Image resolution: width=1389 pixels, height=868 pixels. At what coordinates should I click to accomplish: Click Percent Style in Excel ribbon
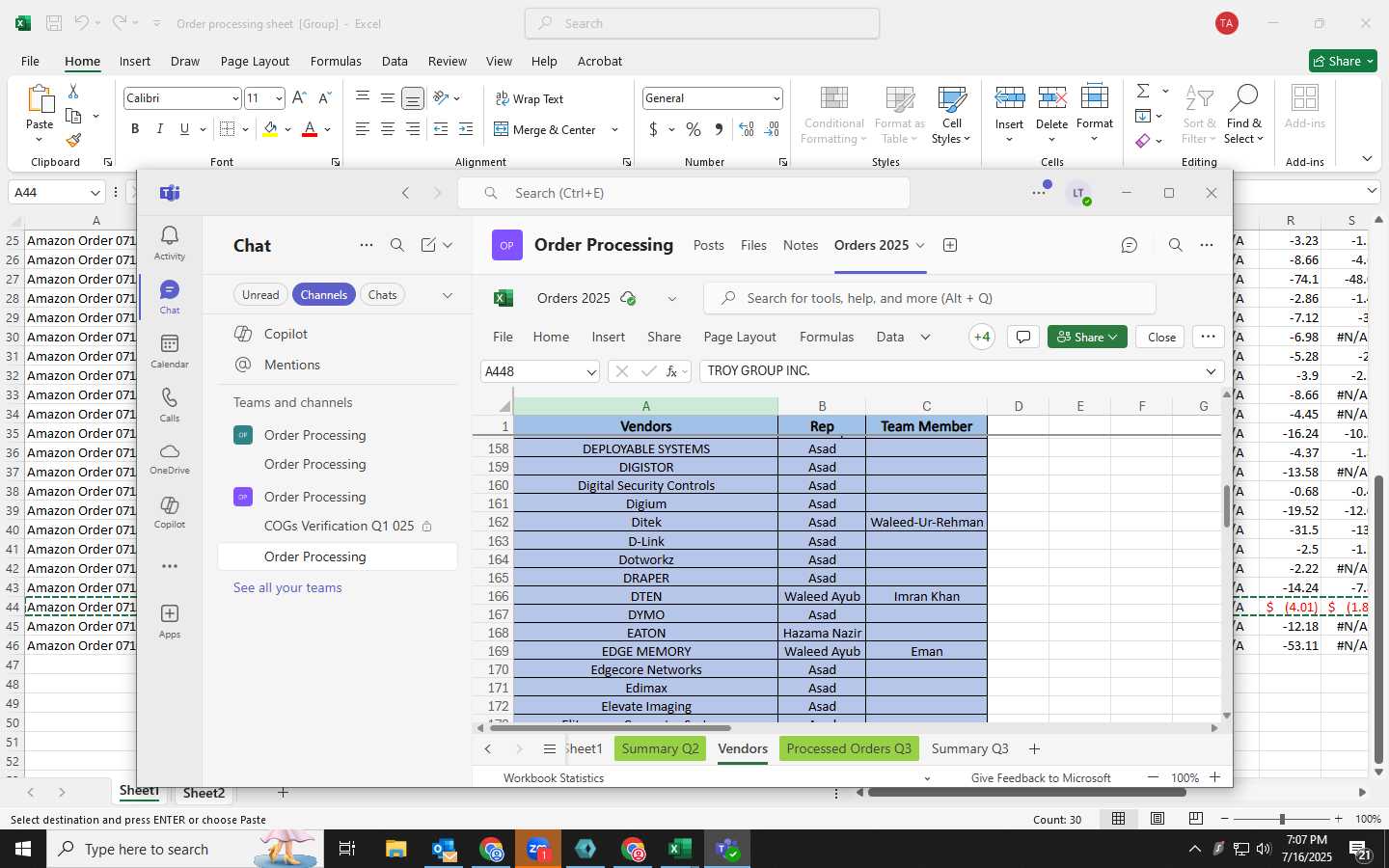coord(694,129)
